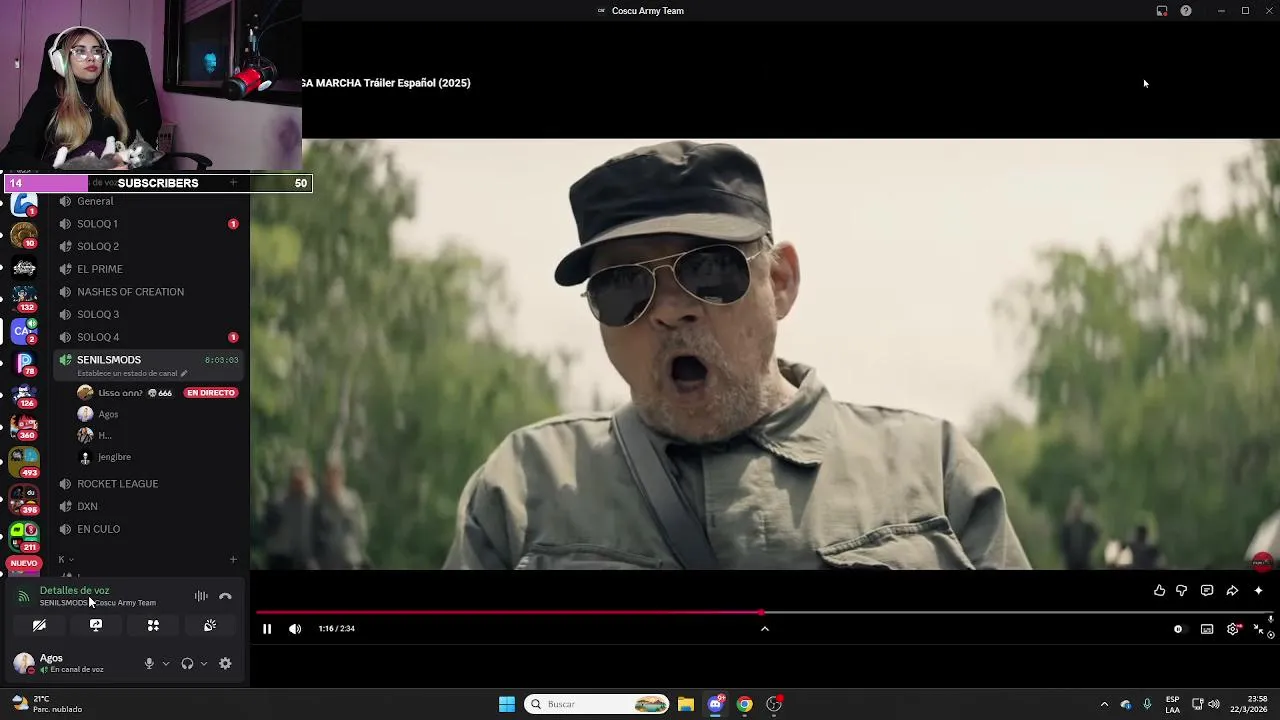Mute the Discord microphone
This screenshot has height=720, width=1280.
click(149, 664)
